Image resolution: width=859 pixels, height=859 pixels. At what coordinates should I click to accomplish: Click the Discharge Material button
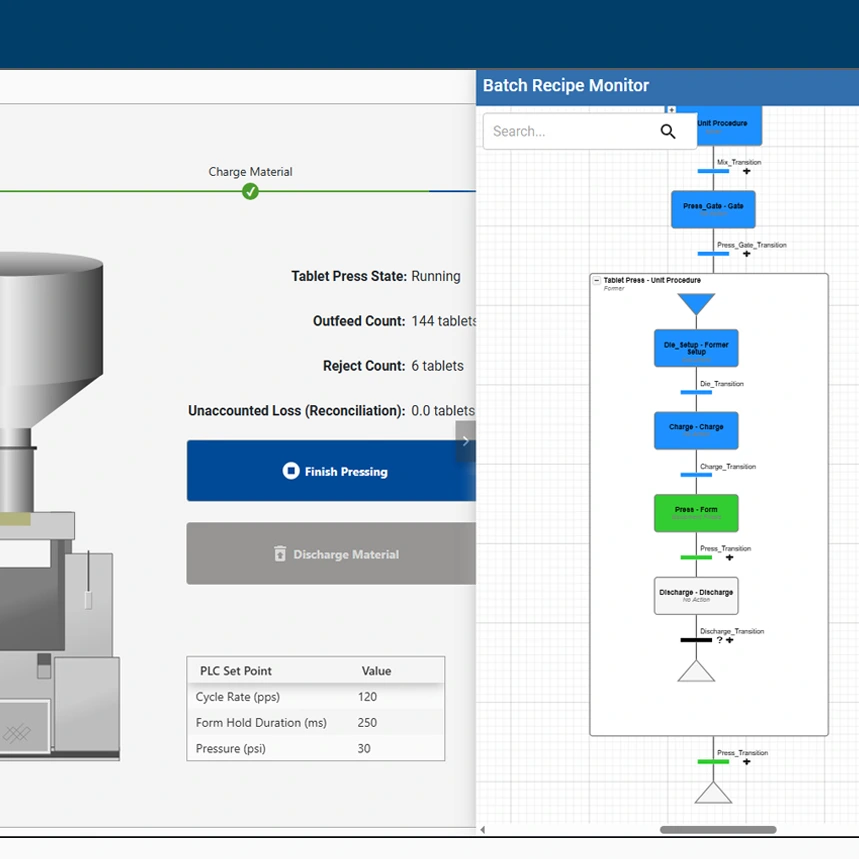331,554
